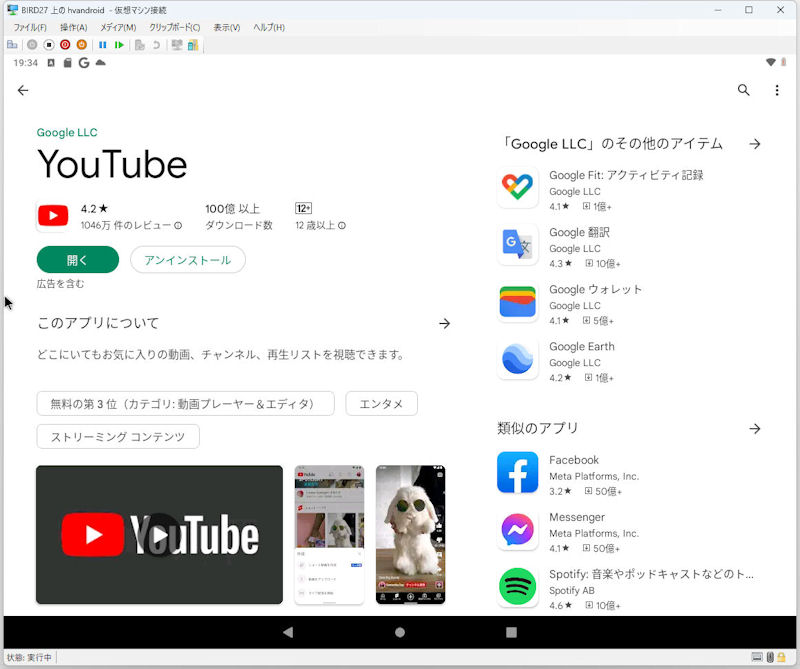This screenshot has height=669, width=800.
Task: Click the gray Start toolbar icon
Action: (x=32, y=45)
